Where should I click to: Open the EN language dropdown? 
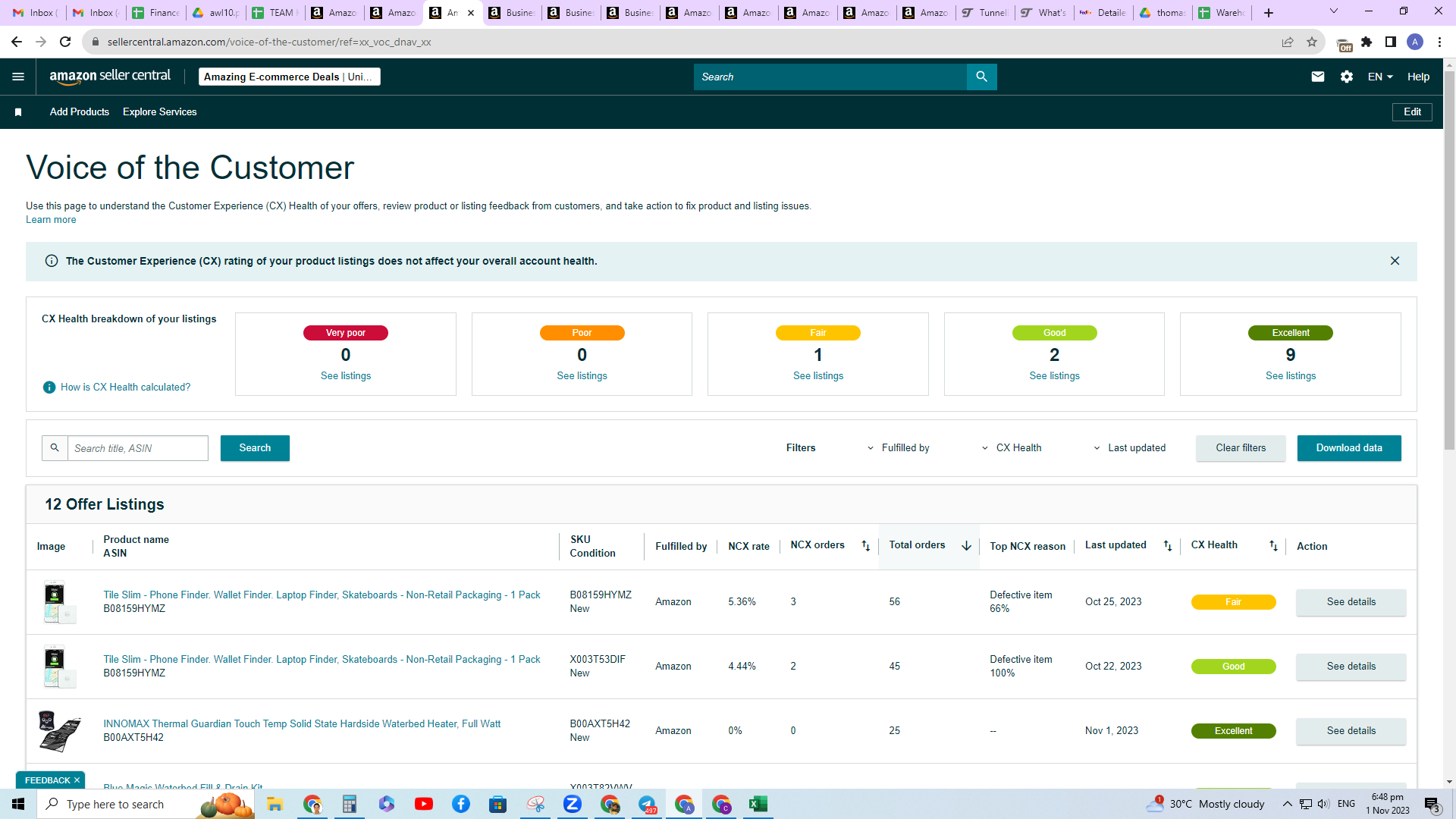1380,77
